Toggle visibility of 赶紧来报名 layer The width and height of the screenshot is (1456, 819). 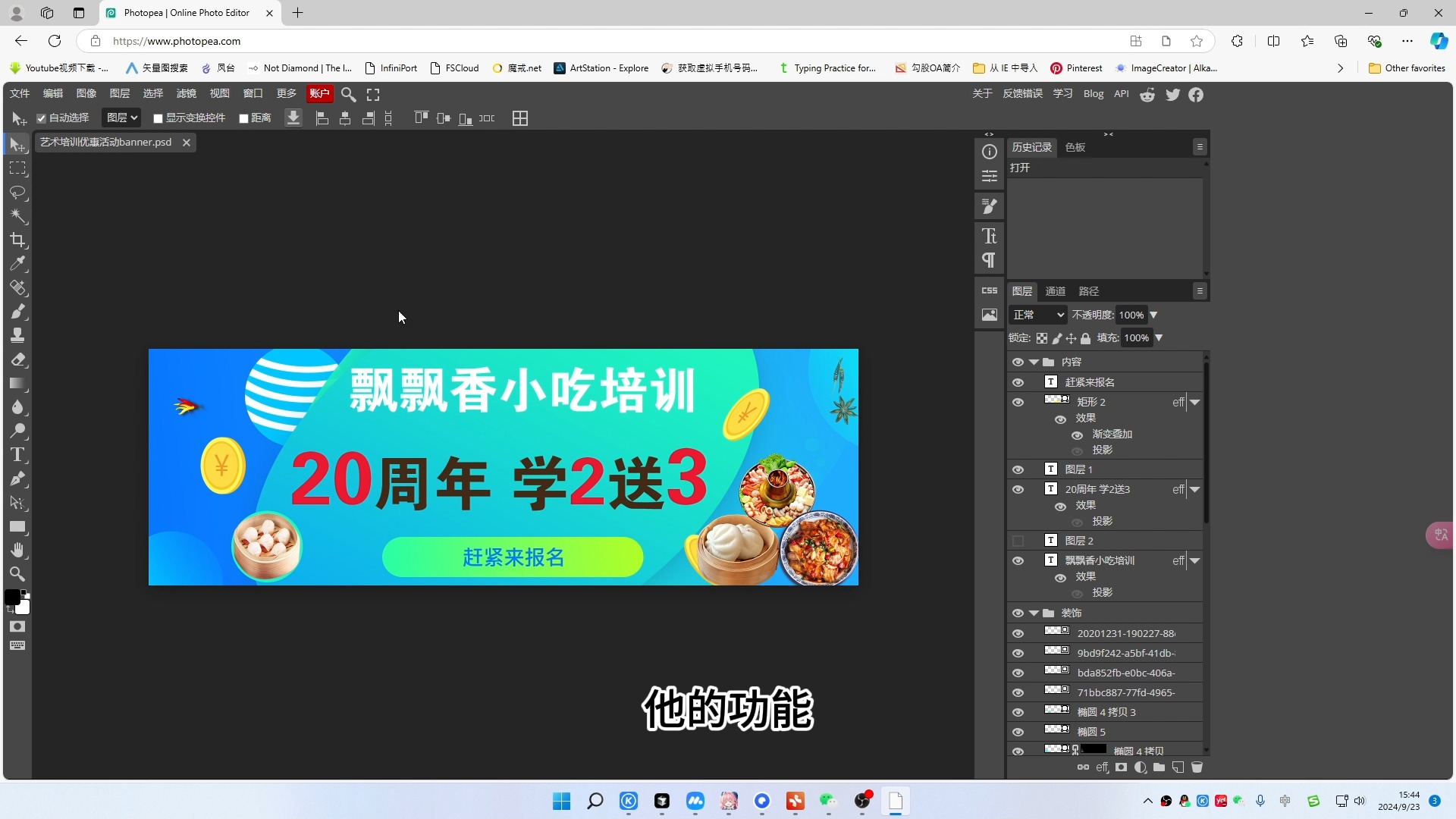coord(1018,381)
